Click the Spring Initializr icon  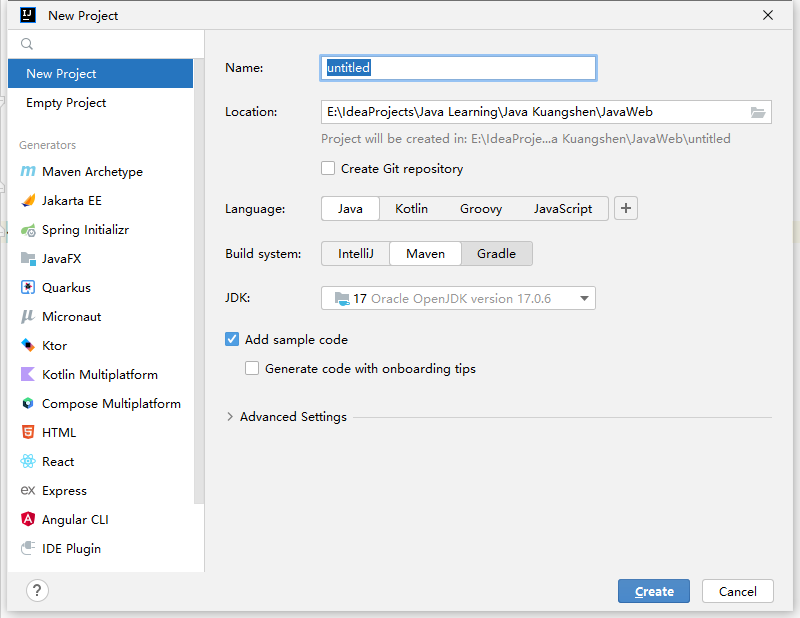tap(28, 230)
